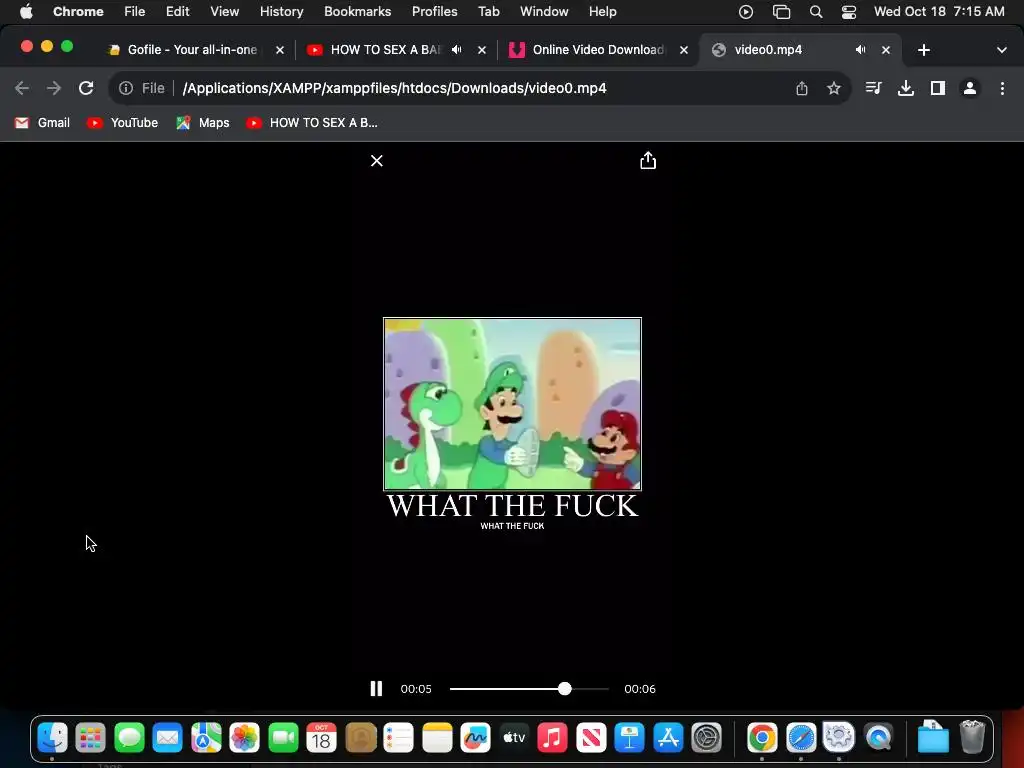
Task: Open a new tab with plus button
Action: (923, 50)
